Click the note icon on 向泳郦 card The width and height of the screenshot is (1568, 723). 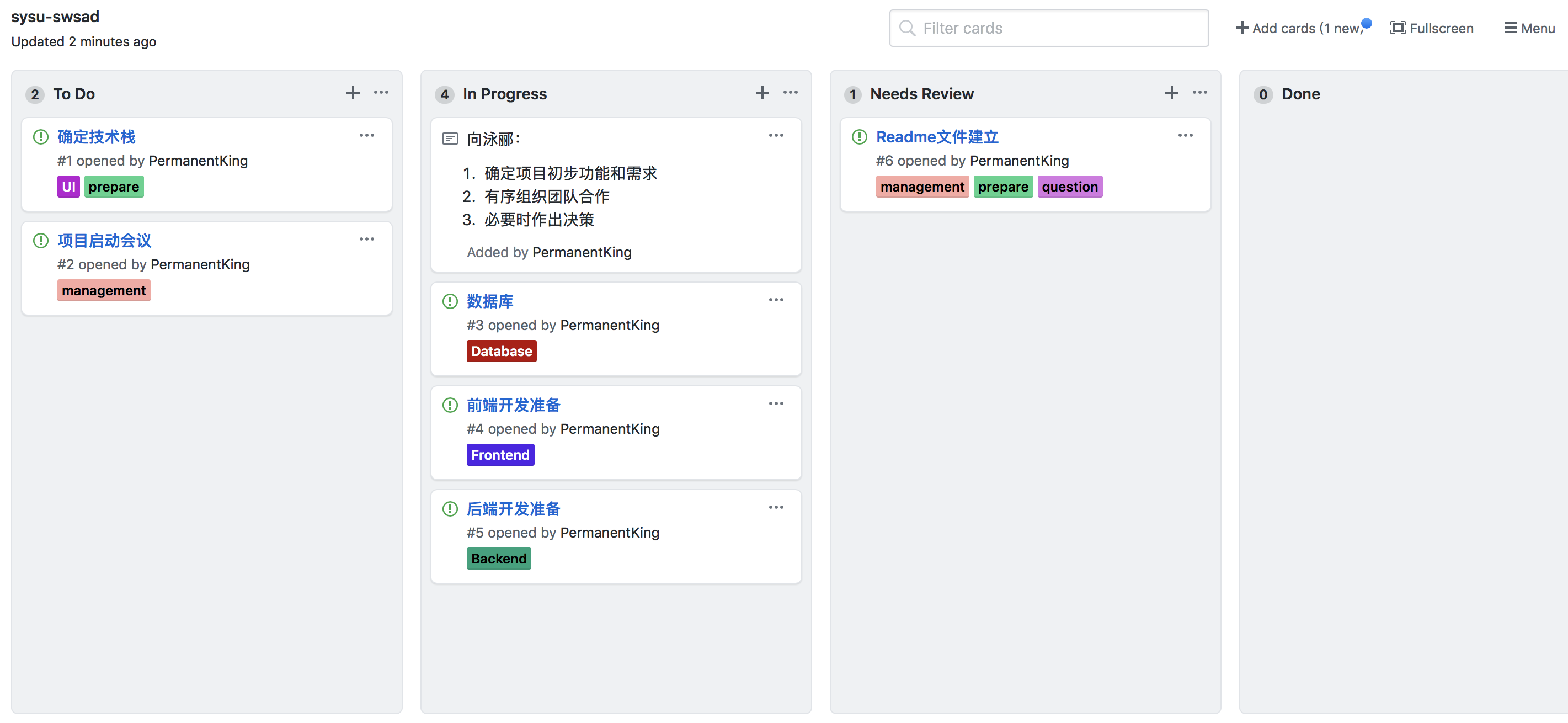[x=450, y=139]
